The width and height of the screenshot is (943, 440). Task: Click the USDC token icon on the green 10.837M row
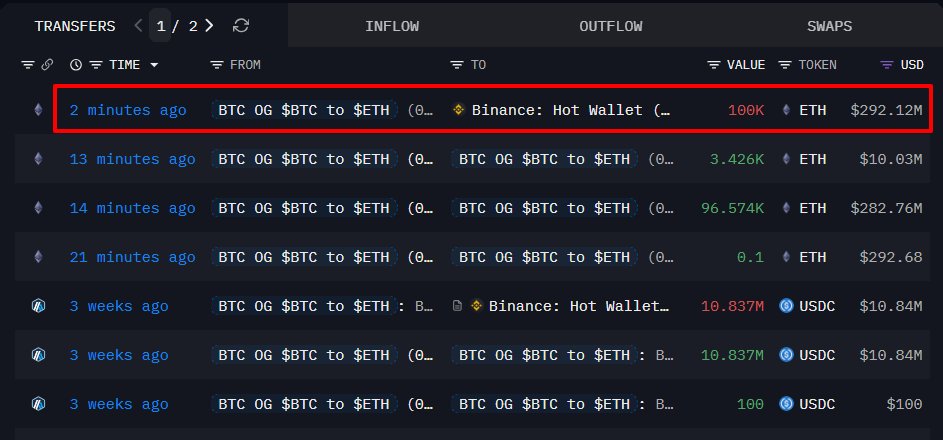(x=786, y=355)
